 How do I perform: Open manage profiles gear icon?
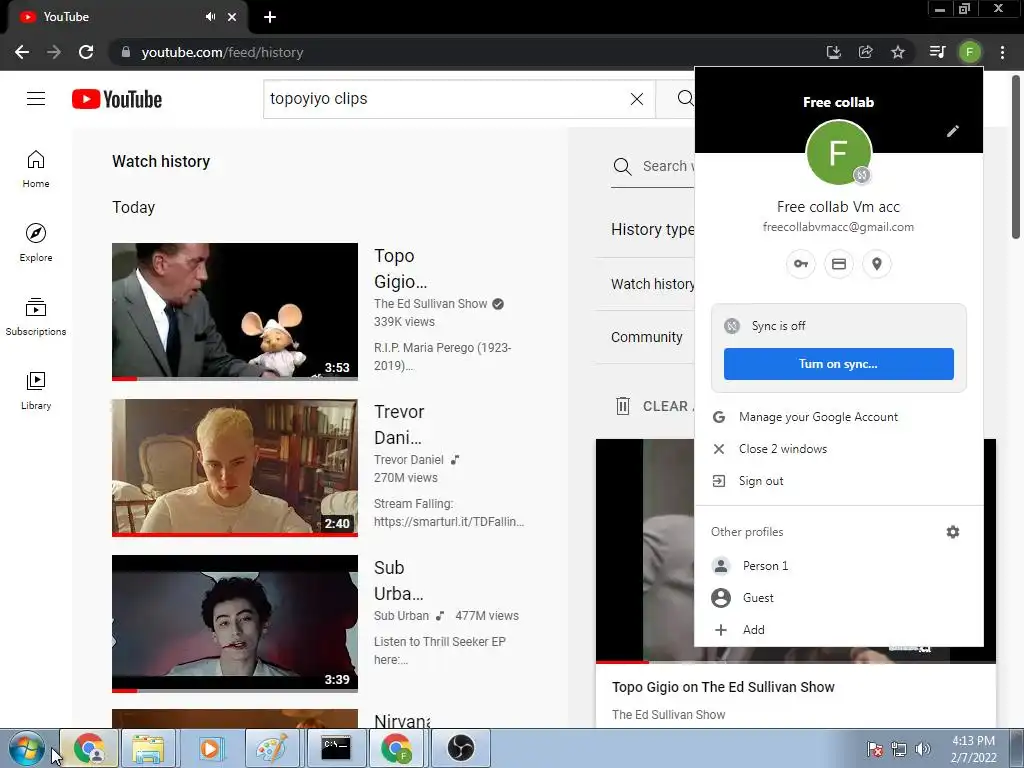click(953, 532)
